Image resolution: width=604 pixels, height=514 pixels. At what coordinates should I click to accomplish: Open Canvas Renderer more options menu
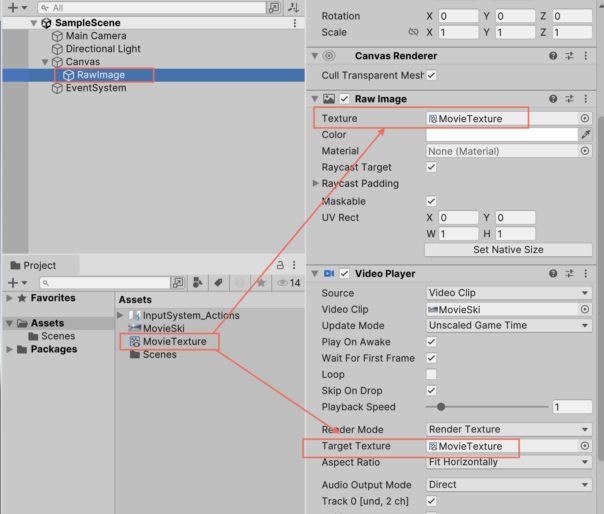586,56
